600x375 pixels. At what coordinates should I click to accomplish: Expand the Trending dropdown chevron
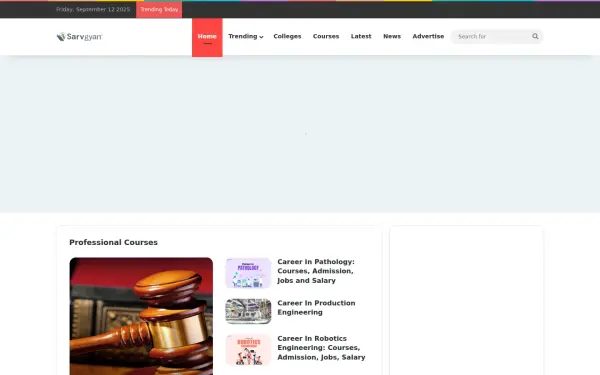coord(261,37)
